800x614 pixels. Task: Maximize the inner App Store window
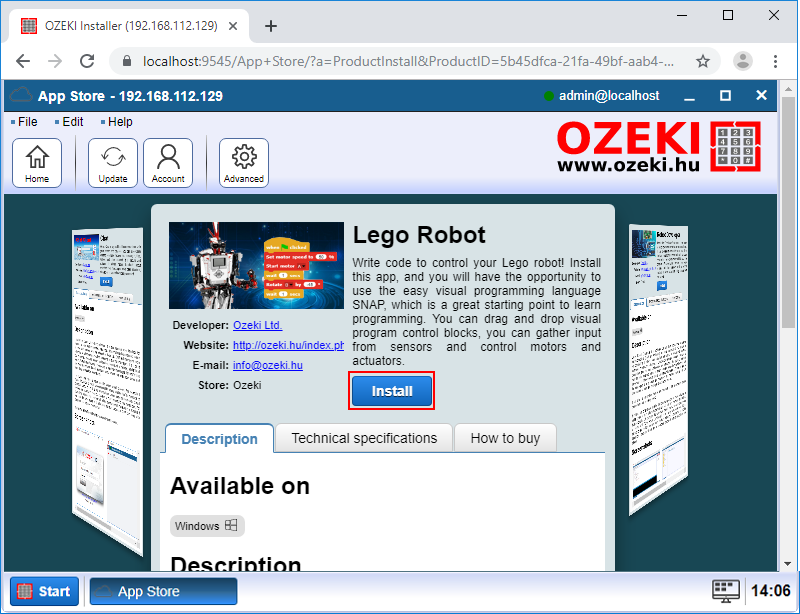[x=726, y=96]
